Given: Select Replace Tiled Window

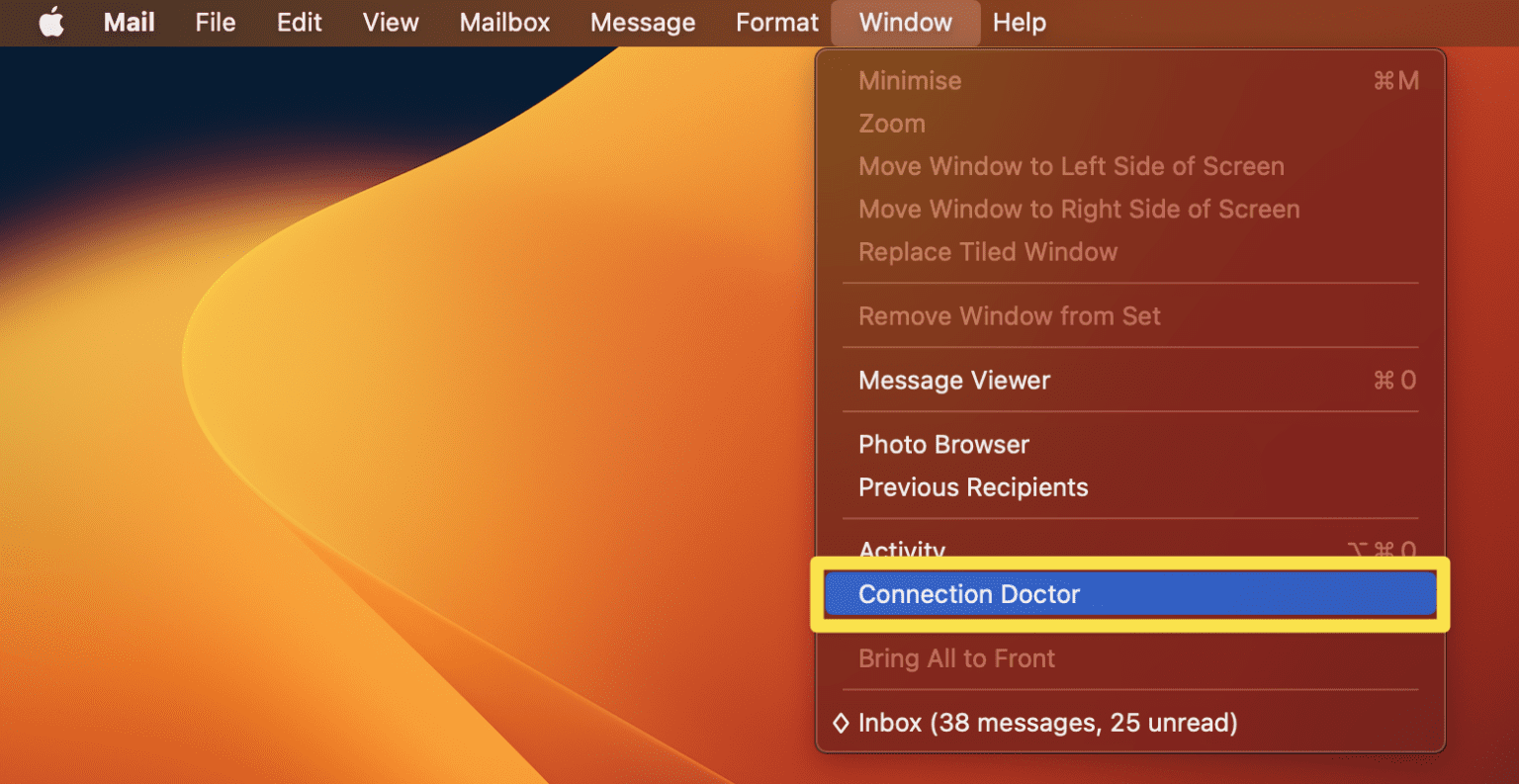Looking at the screenshot, I should [988, 252].
